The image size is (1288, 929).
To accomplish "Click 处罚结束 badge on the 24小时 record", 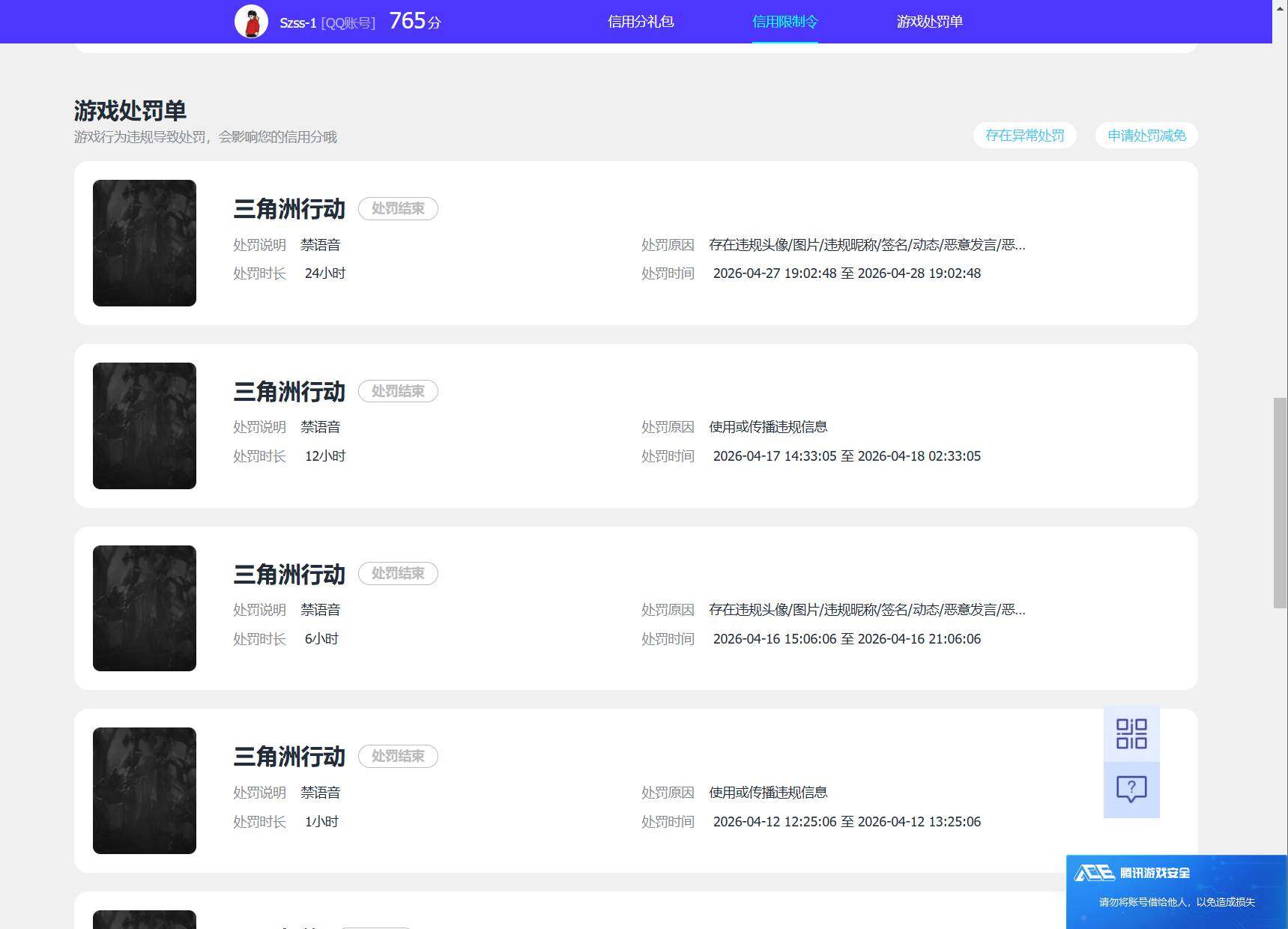I will coord(398,208).
